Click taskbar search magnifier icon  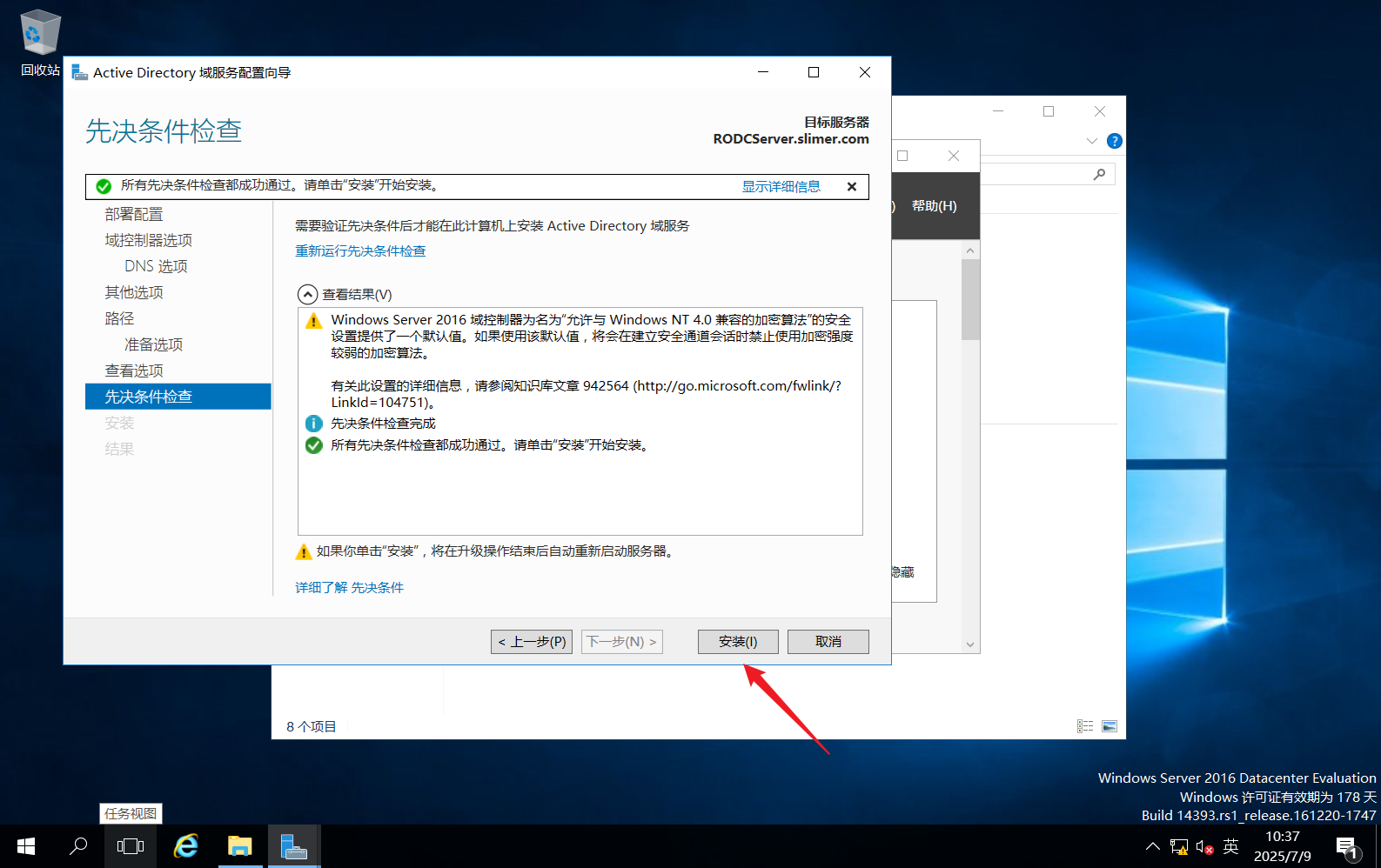click(78, 846)
